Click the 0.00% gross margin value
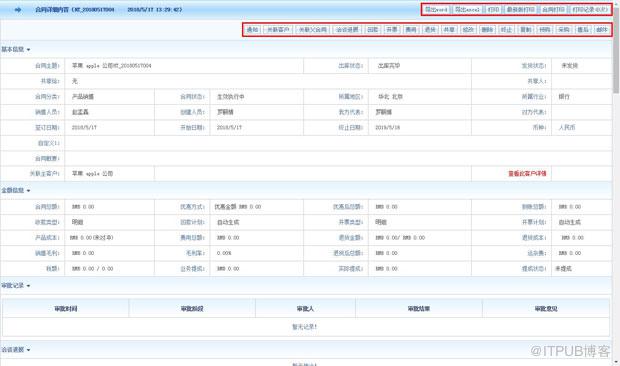The image size is (620, 366). coord(224,253)
